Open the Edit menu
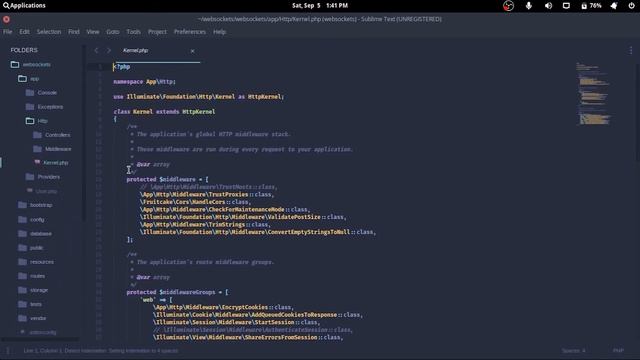640x360 pixels. [x=24, y=32]
